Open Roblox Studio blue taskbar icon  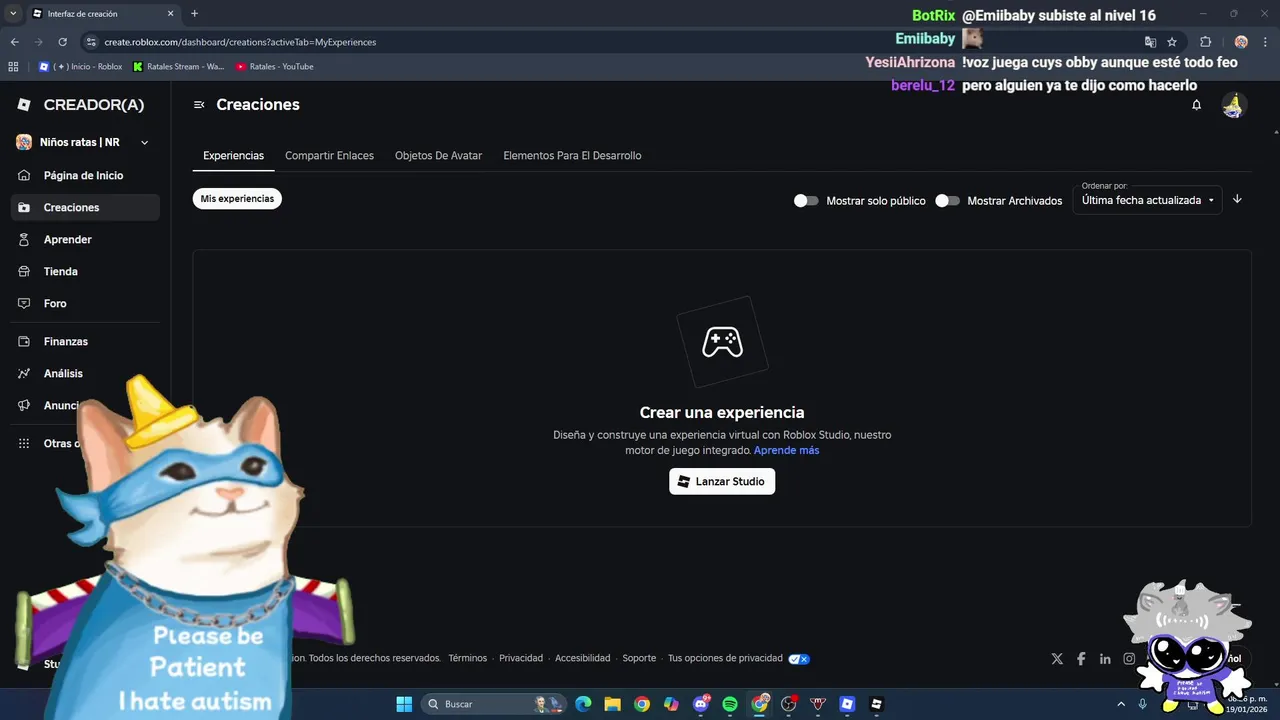tap(847, 704)
